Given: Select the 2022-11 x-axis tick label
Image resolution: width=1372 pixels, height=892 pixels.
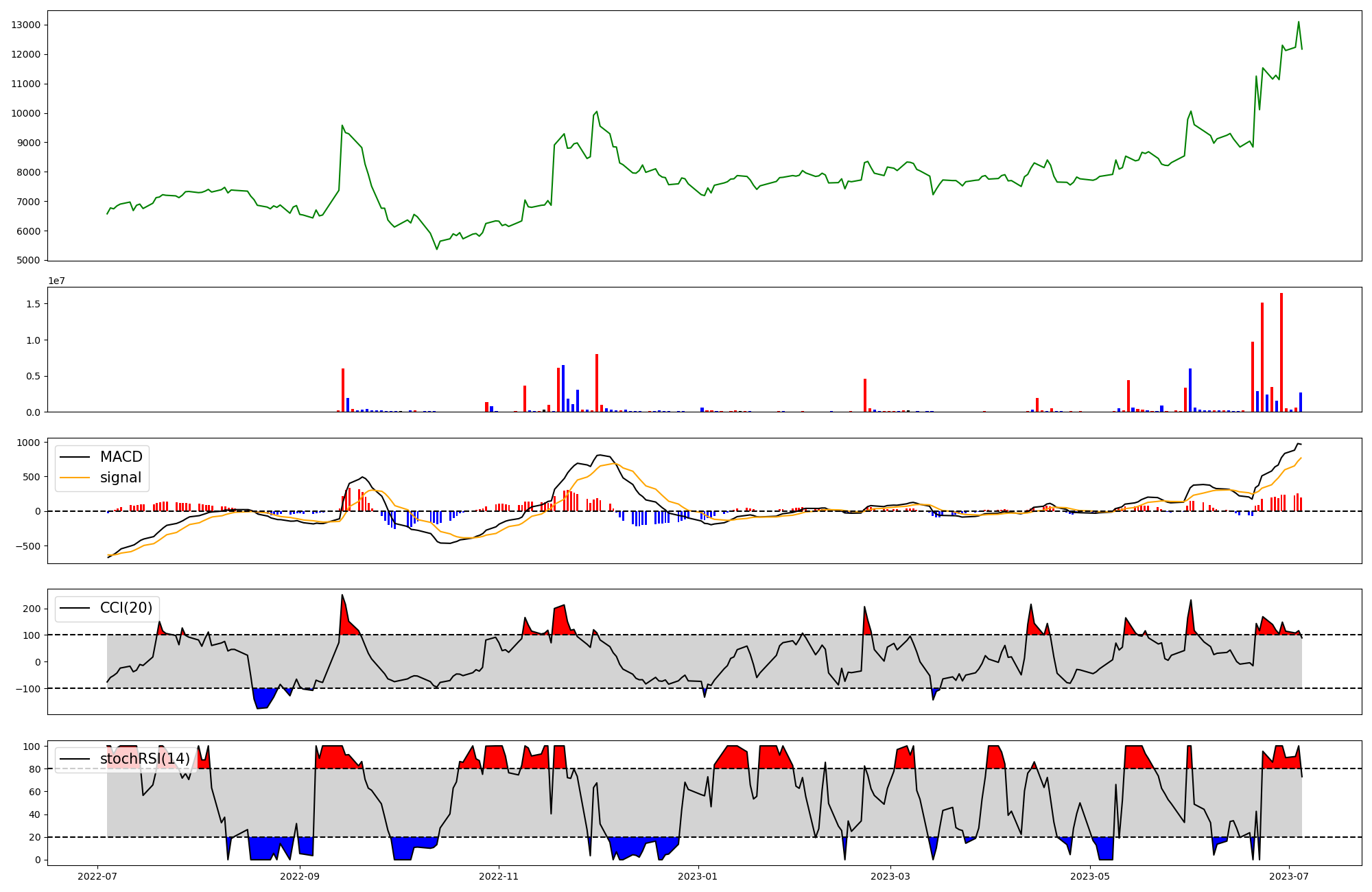Looking at the screenshot, I should (x=499, y=876).
